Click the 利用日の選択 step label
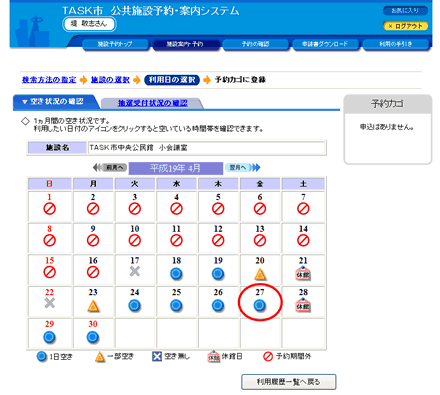 172,80
